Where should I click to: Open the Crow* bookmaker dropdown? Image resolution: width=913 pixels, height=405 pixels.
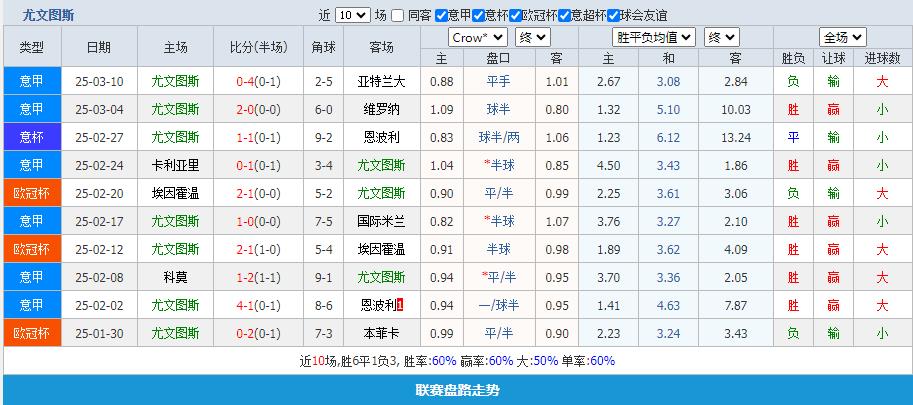click(478, 37)
